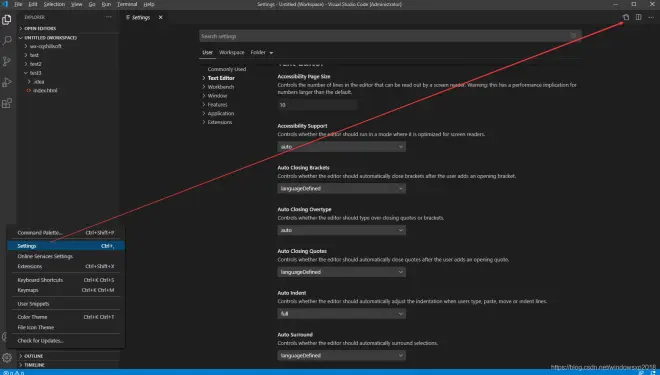Screen dimensions: 660x375
Task: Open the Source Control view
Action: pyautogui.click(x=7, y=61)
